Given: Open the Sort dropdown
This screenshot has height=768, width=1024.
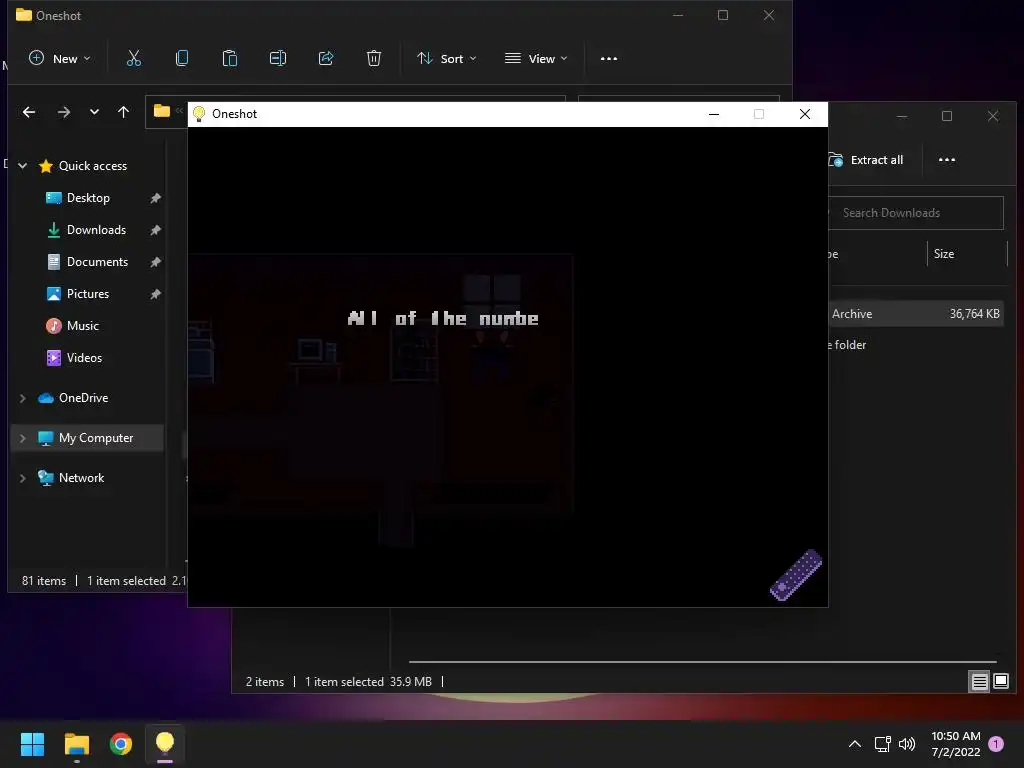Looking at the screenshot, I should point(447,59).
